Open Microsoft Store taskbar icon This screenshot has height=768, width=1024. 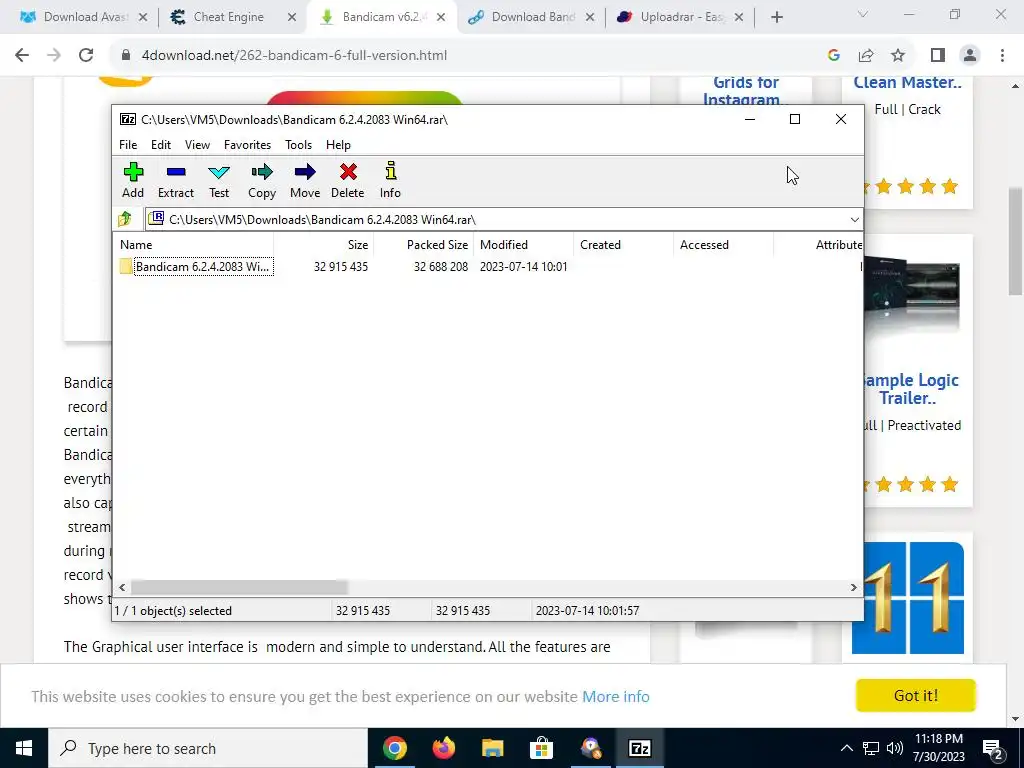(541, 748)
